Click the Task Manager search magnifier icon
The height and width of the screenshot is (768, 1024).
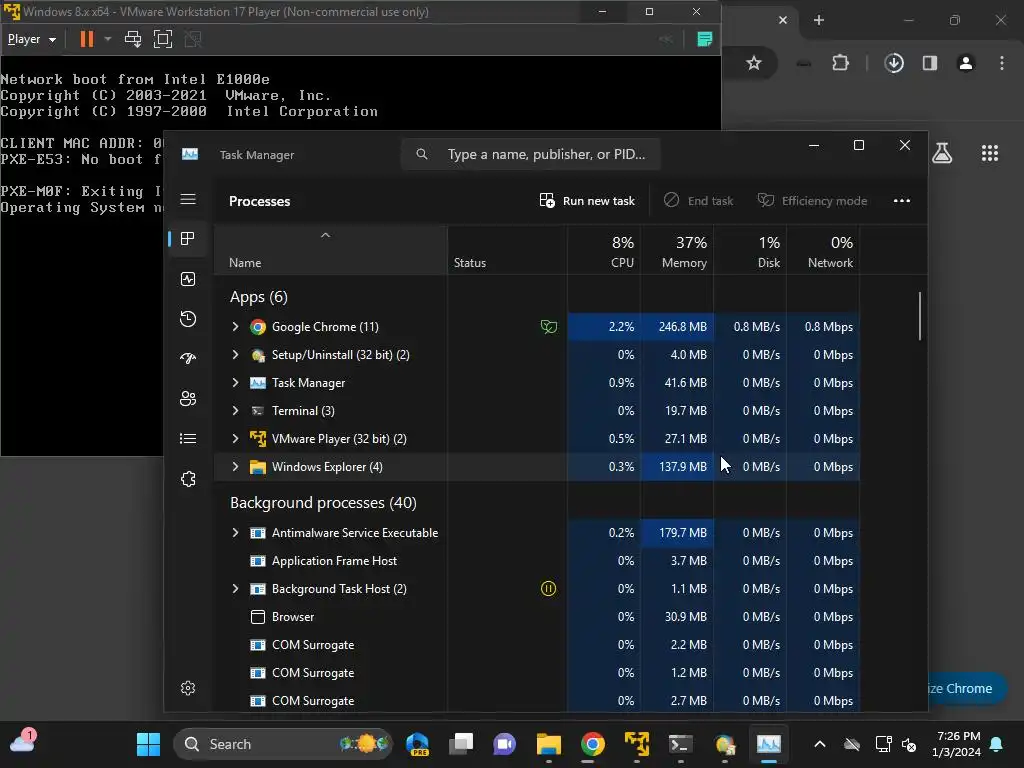[422, 154]
